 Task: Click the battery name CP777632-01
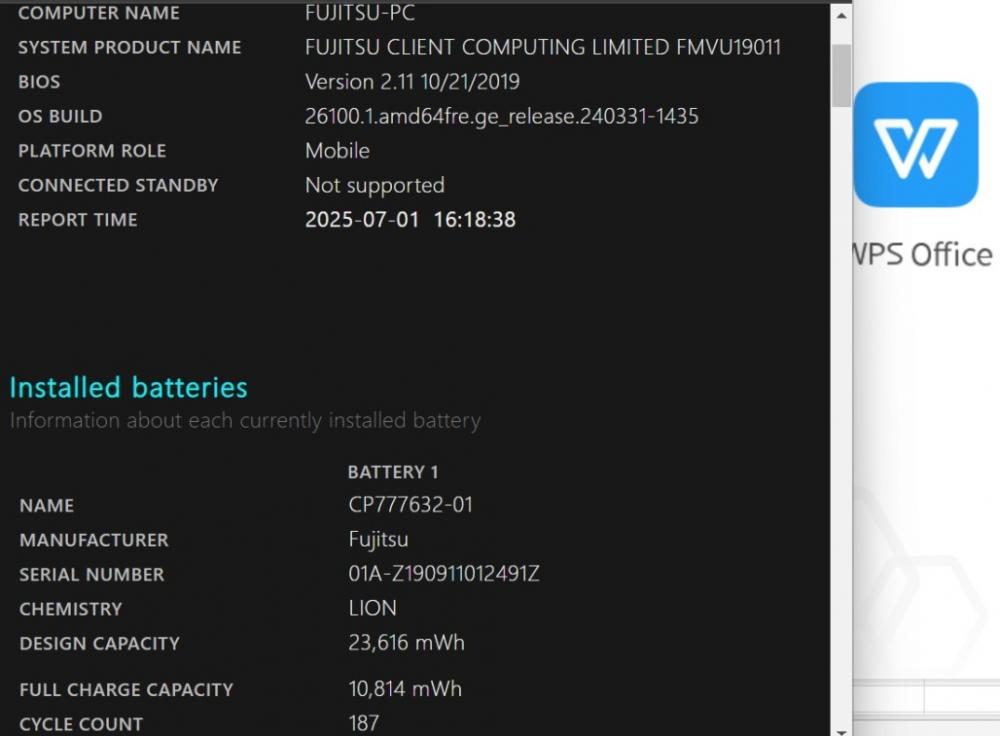(x=410, y=505)
